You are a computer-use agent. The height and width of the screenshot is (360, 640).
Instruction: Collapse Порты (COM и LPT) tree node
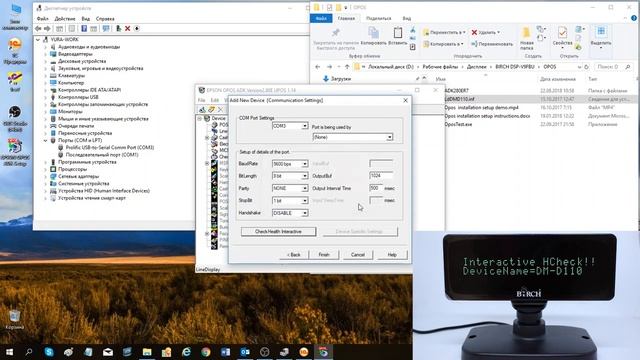coord(46,140)
